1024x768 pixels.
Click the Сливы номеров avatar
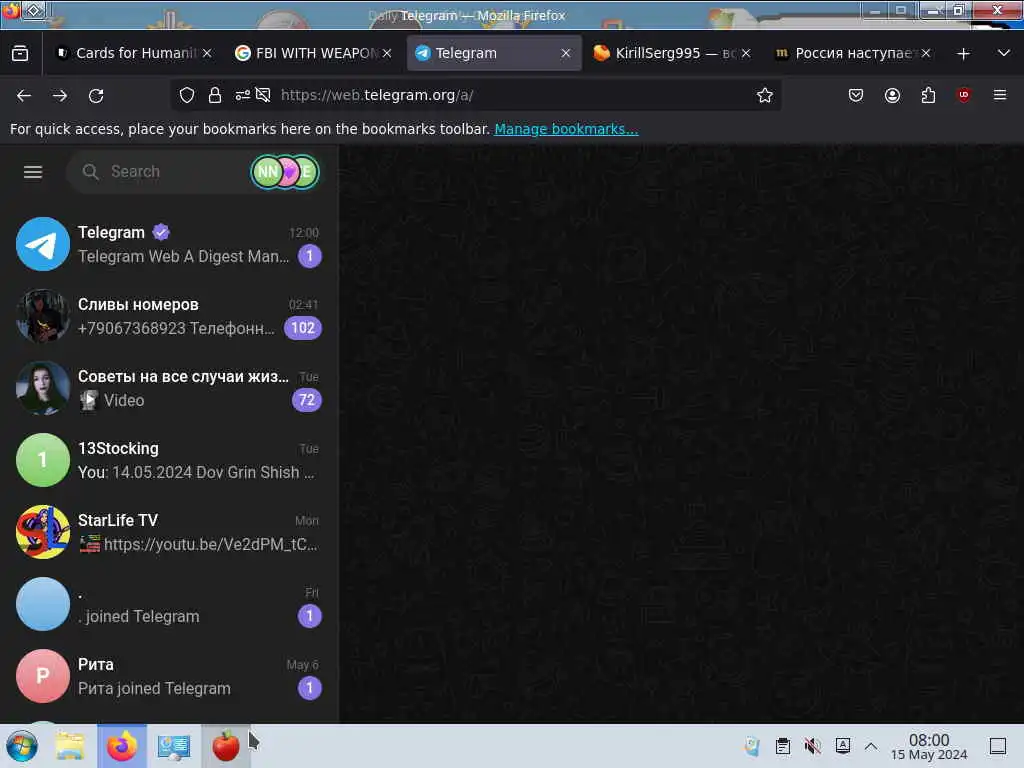point(42,316)
